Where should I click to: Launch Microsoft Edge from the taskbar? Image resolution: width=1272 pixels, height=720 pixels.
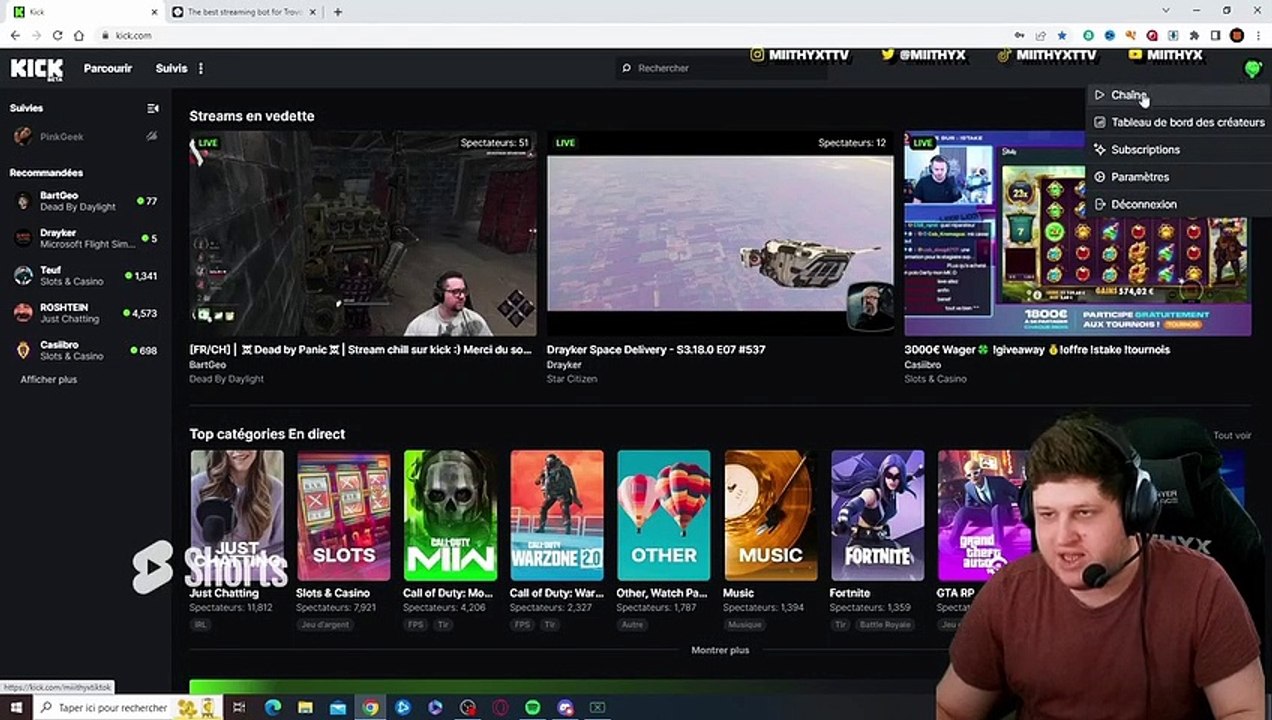tap(273, 708)
